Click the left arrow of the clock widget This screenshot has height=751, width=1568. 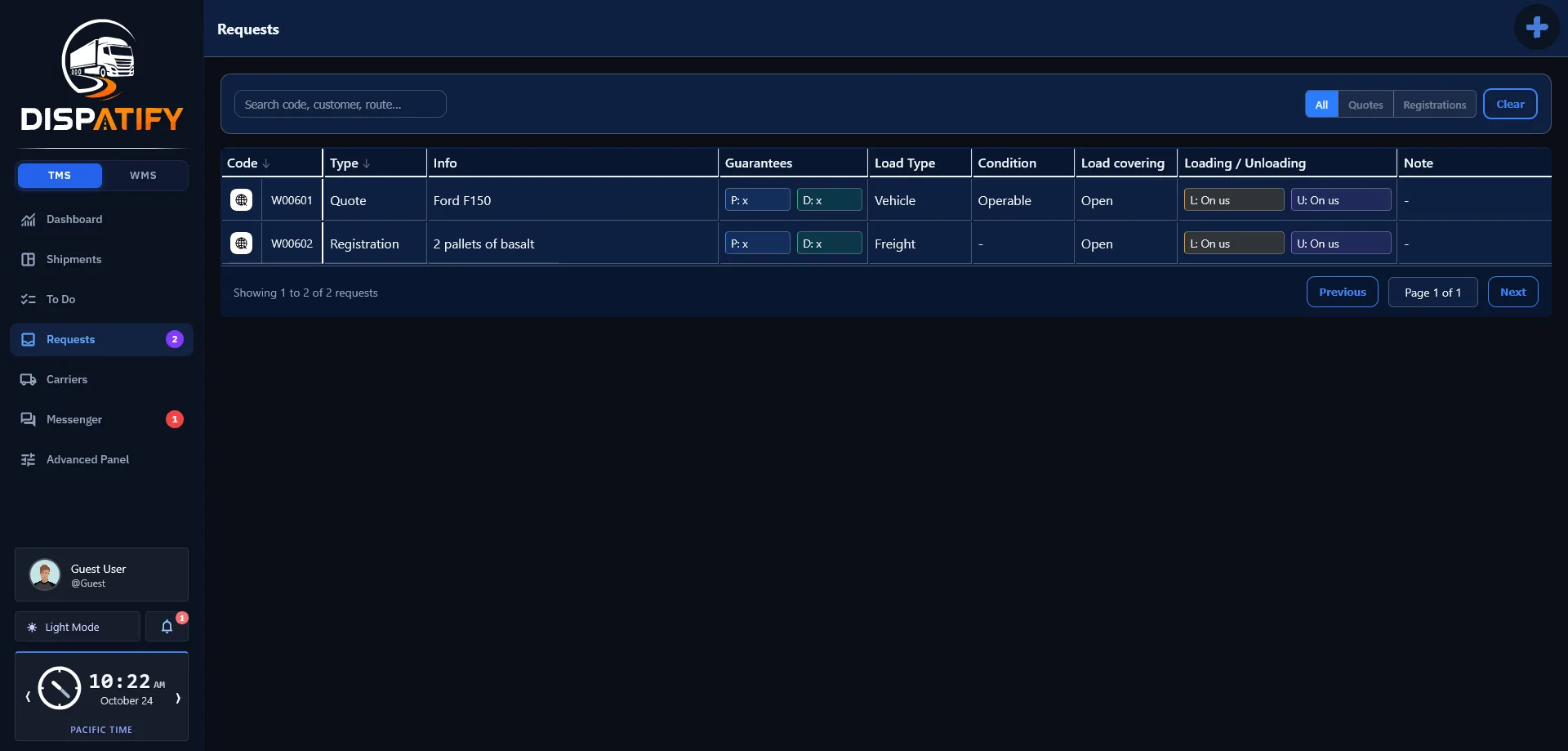(x=28, y=697)
